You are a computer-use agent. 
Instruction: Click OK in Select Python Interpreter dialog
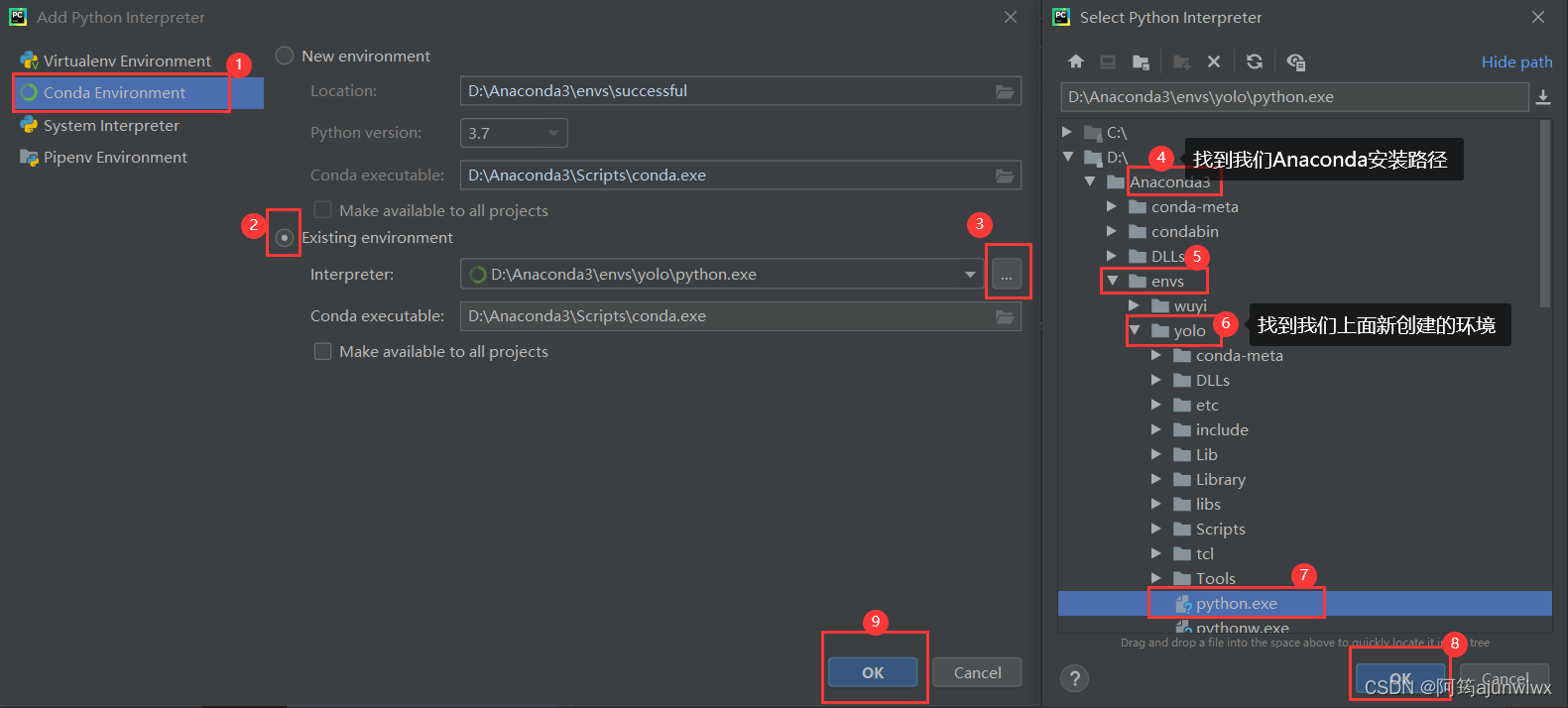(x=1400, y=679)
